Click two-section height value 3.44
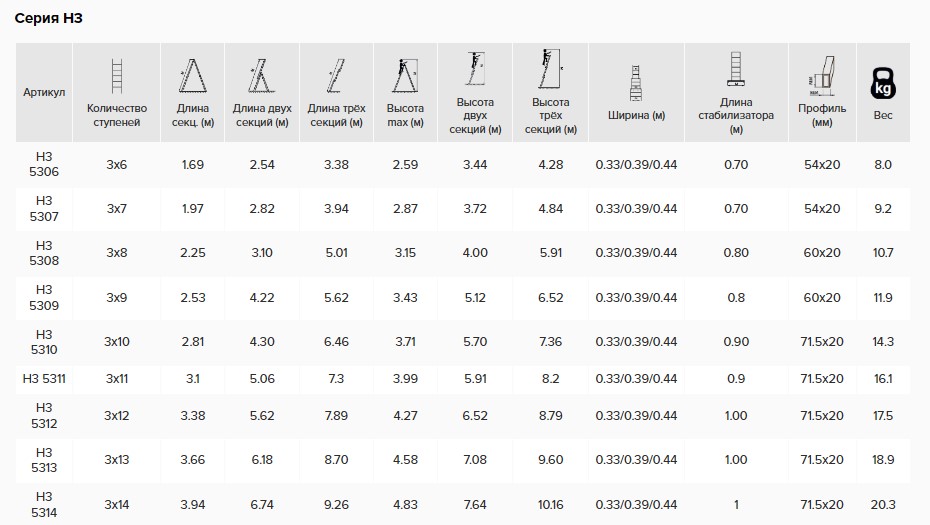Screen dimensions: 930x525 click(x=475, y=164)
